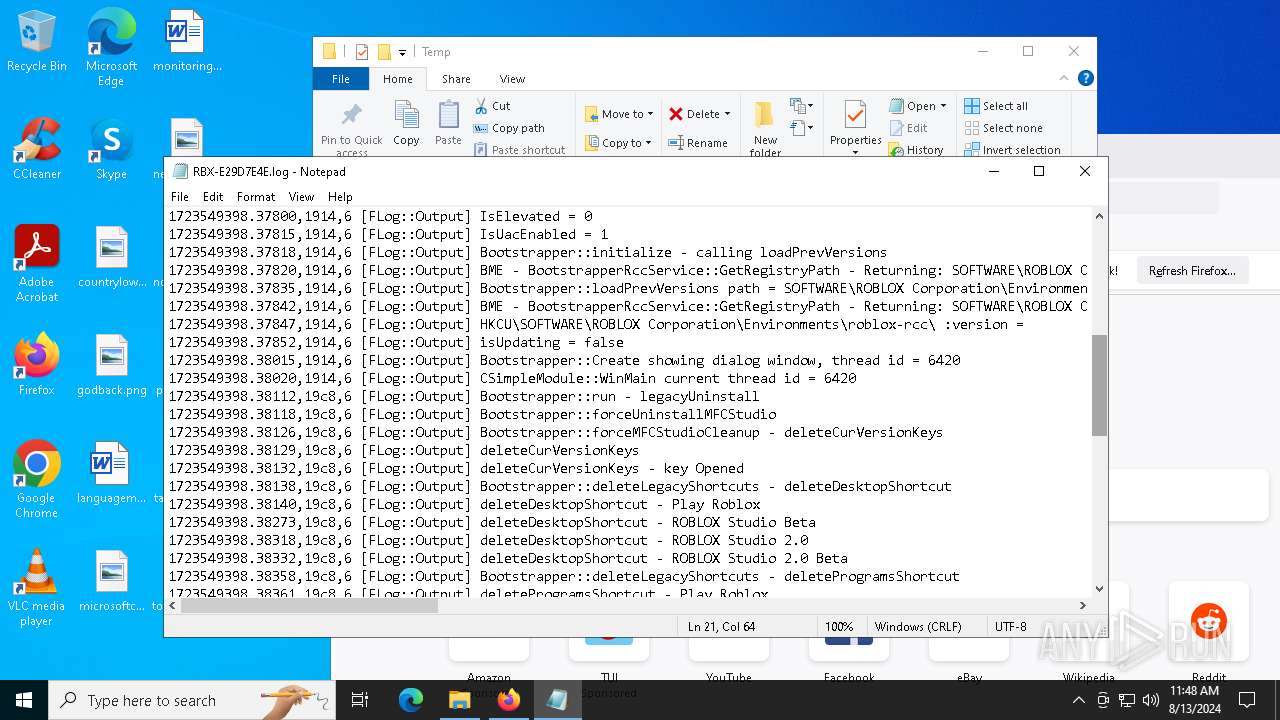Viewport: 1280px width, 720px height.
Task: Open Firefox desktop icon
Action: coord(37,364)
